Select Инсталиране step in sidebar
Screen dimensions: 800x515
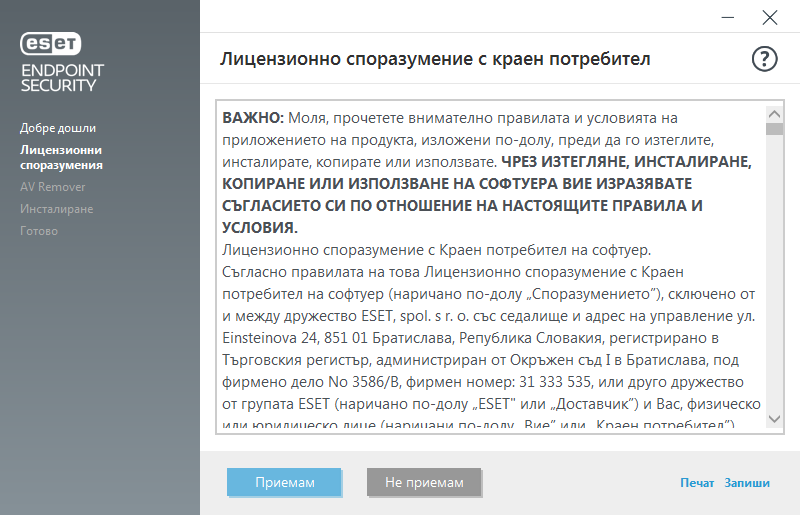click(57, 209)
